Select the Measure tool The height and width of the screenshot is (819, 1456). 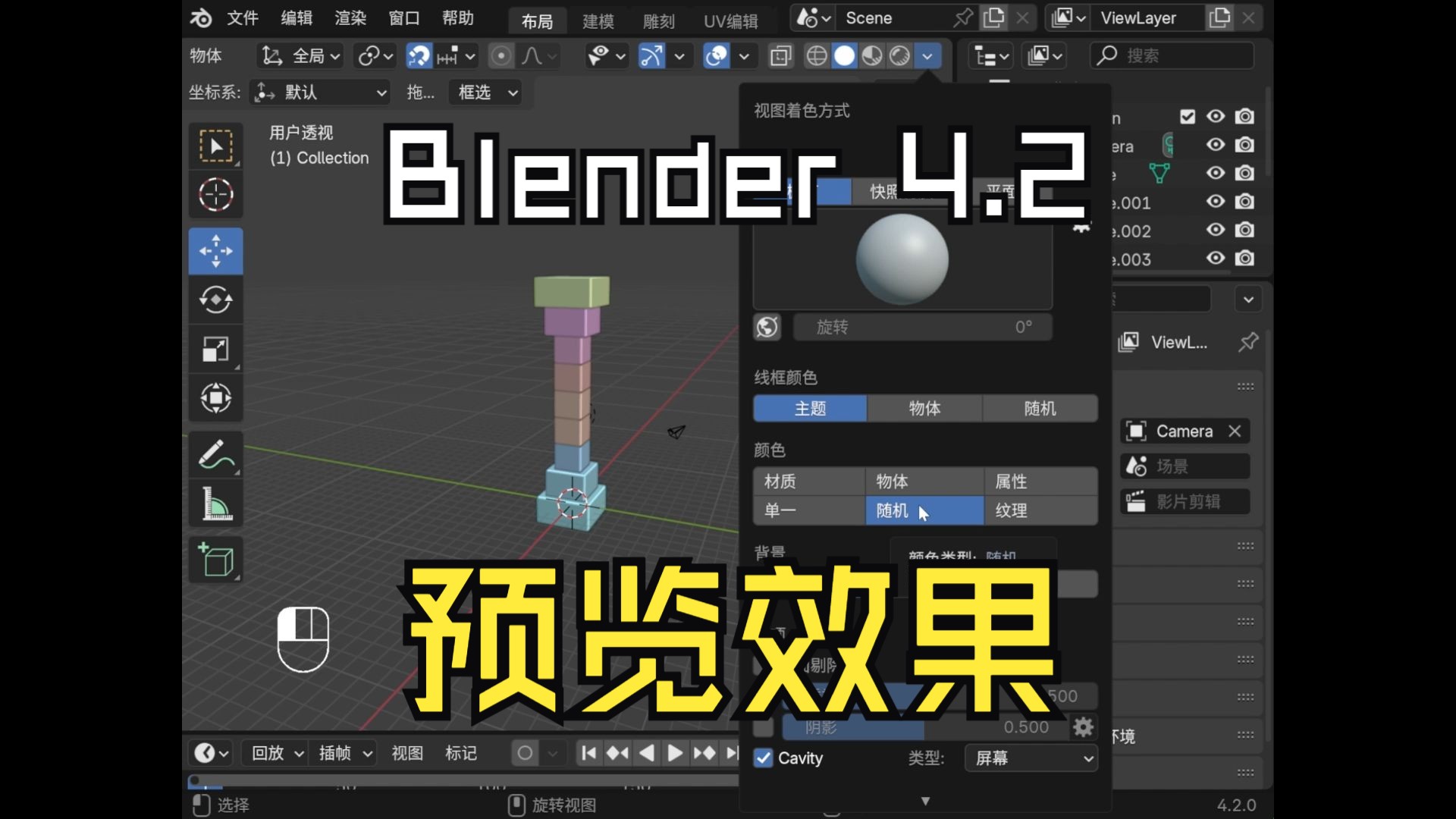[x=216, y=503]
